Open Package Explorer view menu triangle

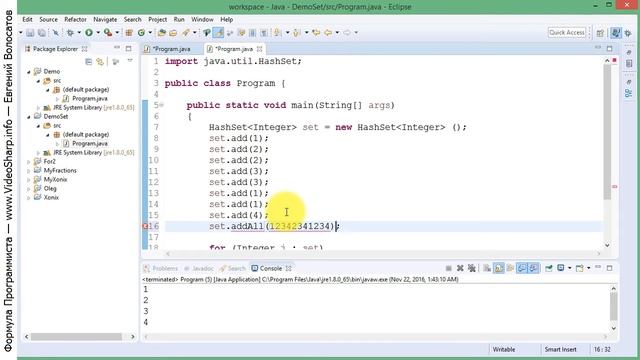tap(130, 61)
